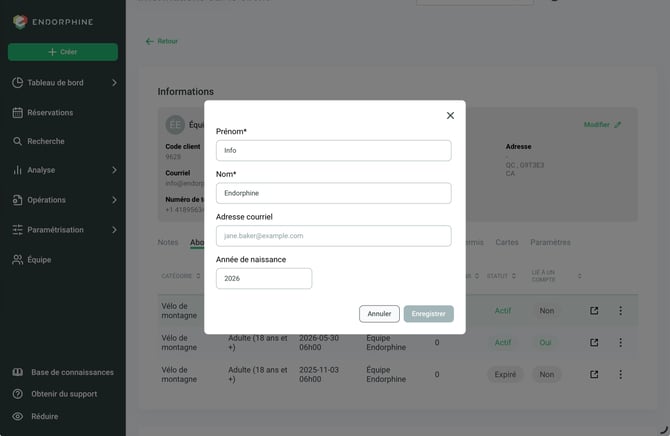The width and height of the screenshot is (670, 436).
Task: Open the Base de connaissances book icon
Action: (x=18, y=372)
